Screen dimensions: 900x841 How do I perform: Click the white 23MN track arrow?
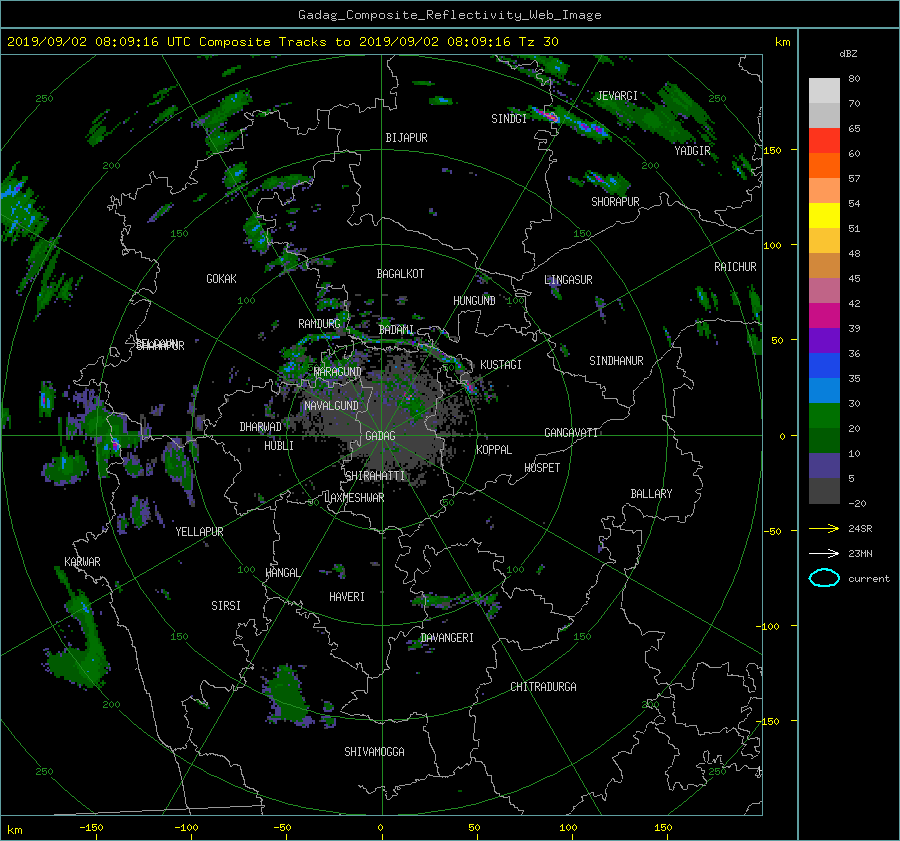824,553
